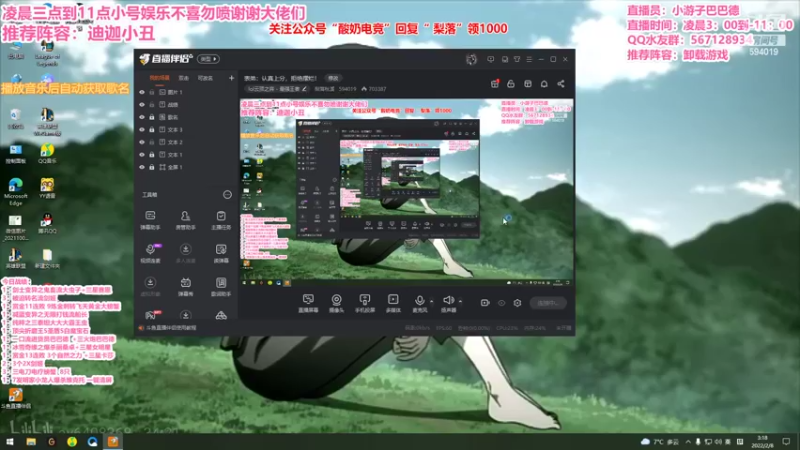Open the avatar icon in the title bar
This screenshot has width=800, height=450.
point(471,59)
